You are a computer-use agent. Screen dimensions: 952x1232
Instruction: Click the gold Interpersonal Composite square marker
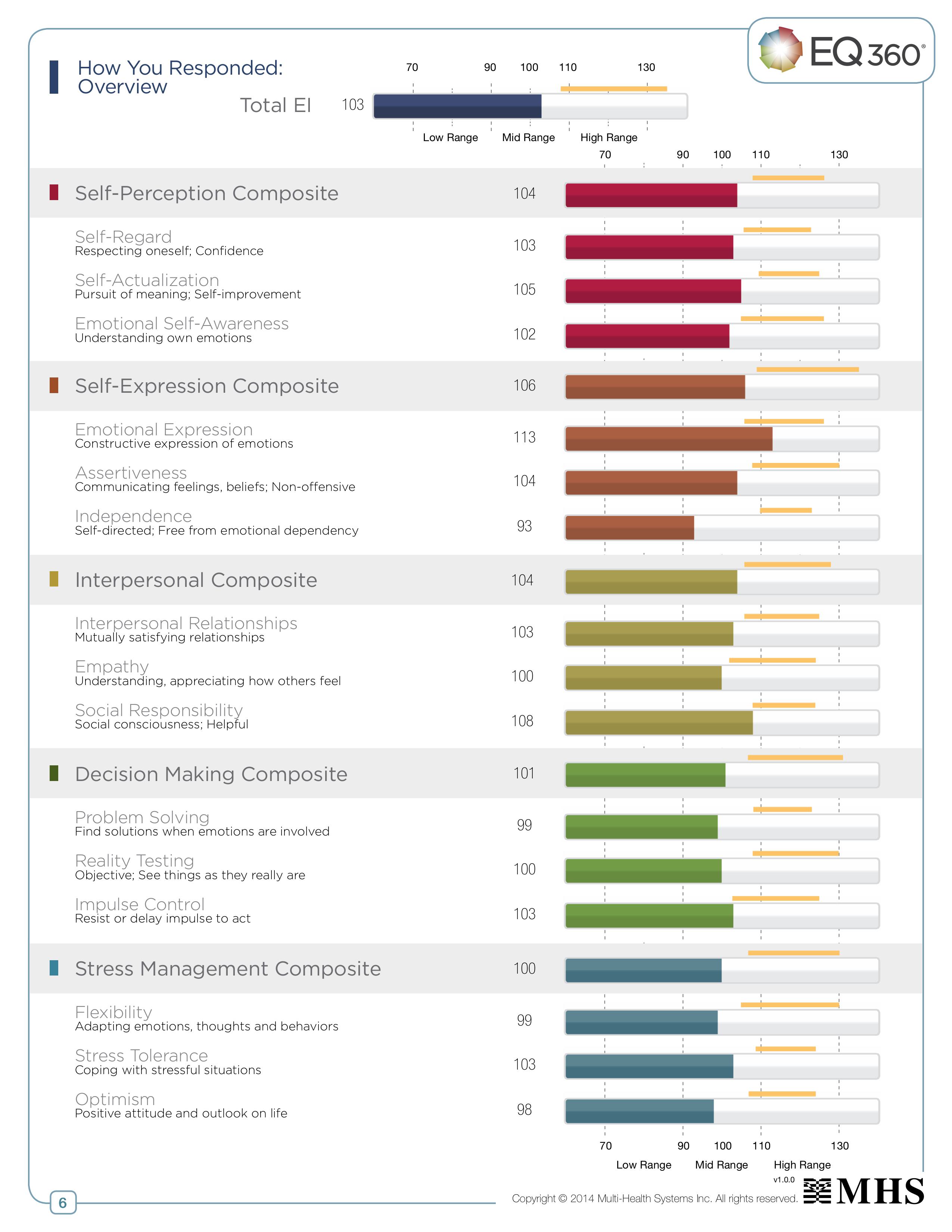54,579
